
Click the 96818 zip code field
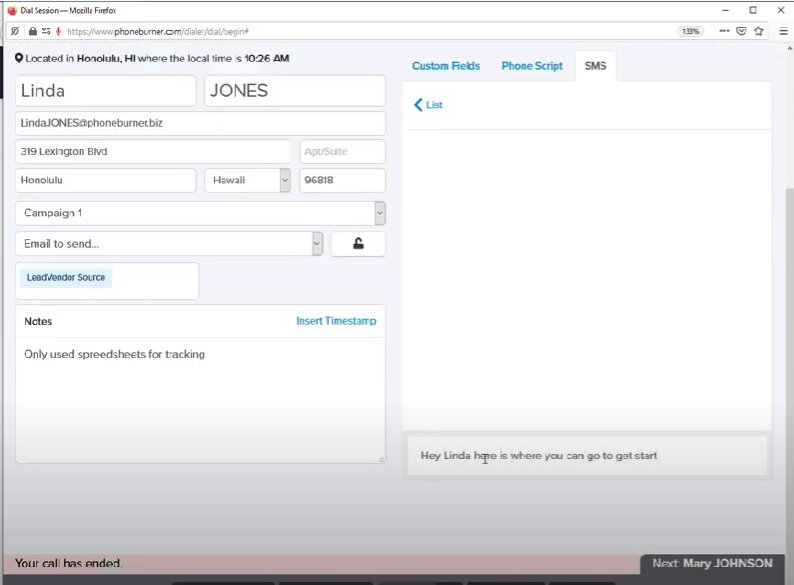[x=342, y=180]
